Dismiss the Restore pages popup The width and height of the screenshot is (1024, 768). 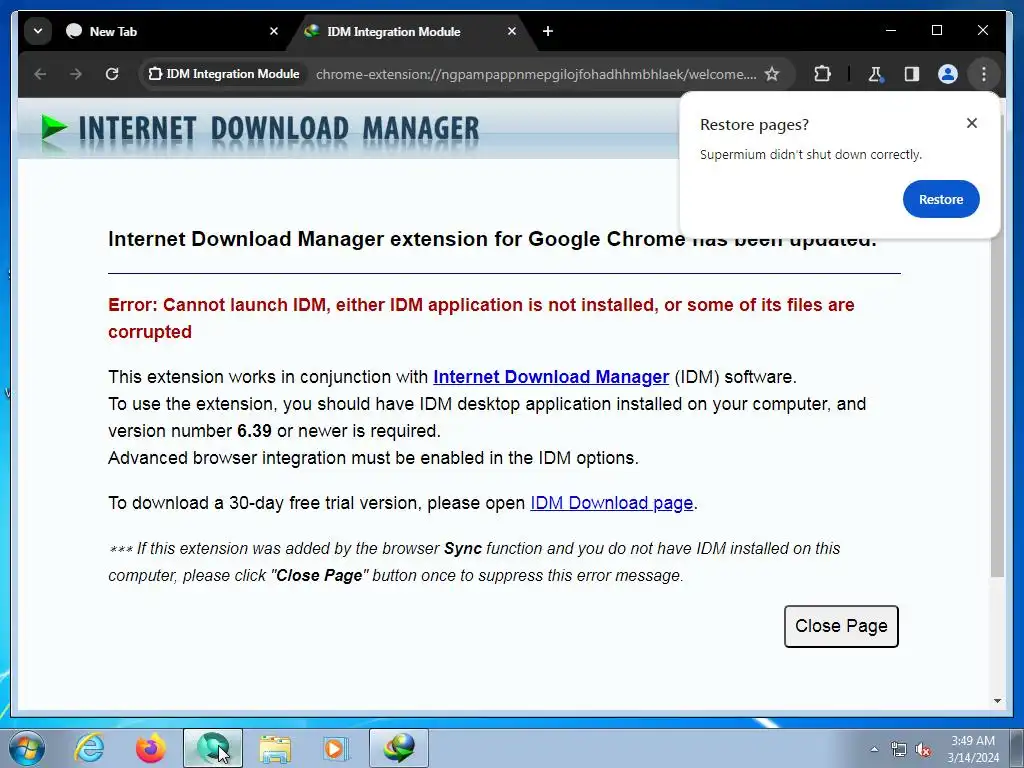click(972, 123)
